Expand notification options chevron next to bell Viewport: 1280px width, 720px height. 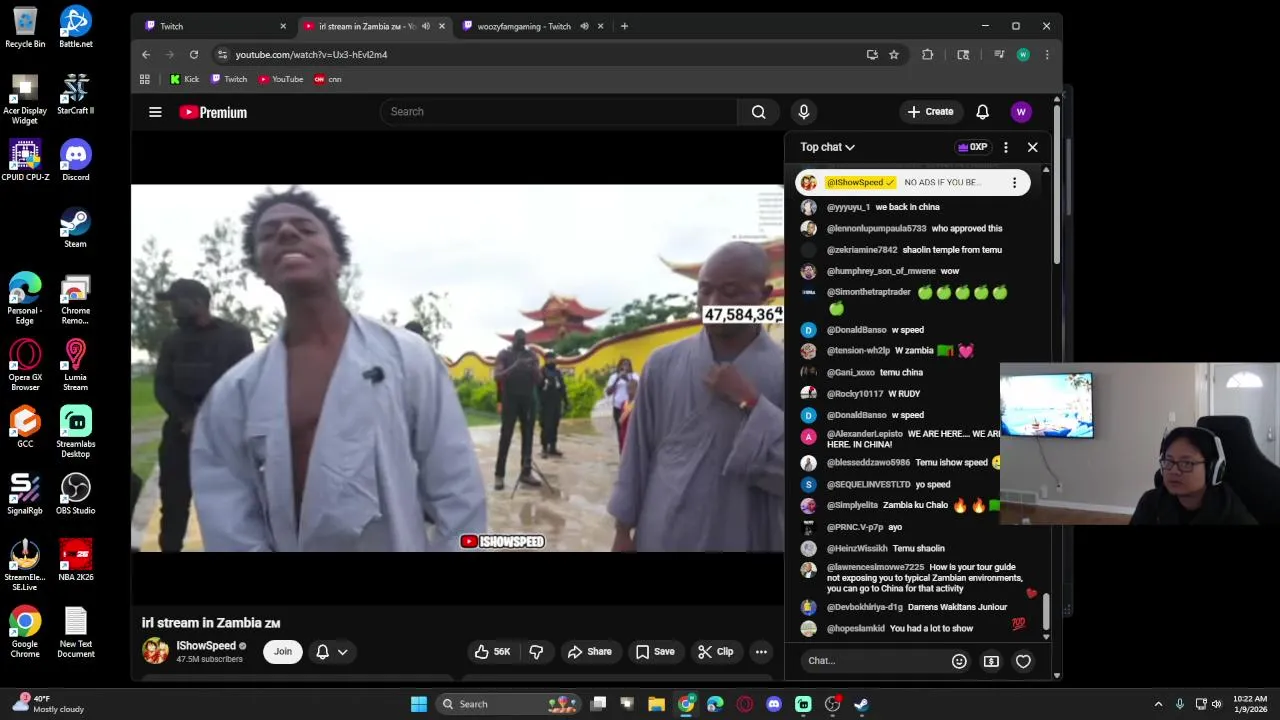click(x=342, y=652)
